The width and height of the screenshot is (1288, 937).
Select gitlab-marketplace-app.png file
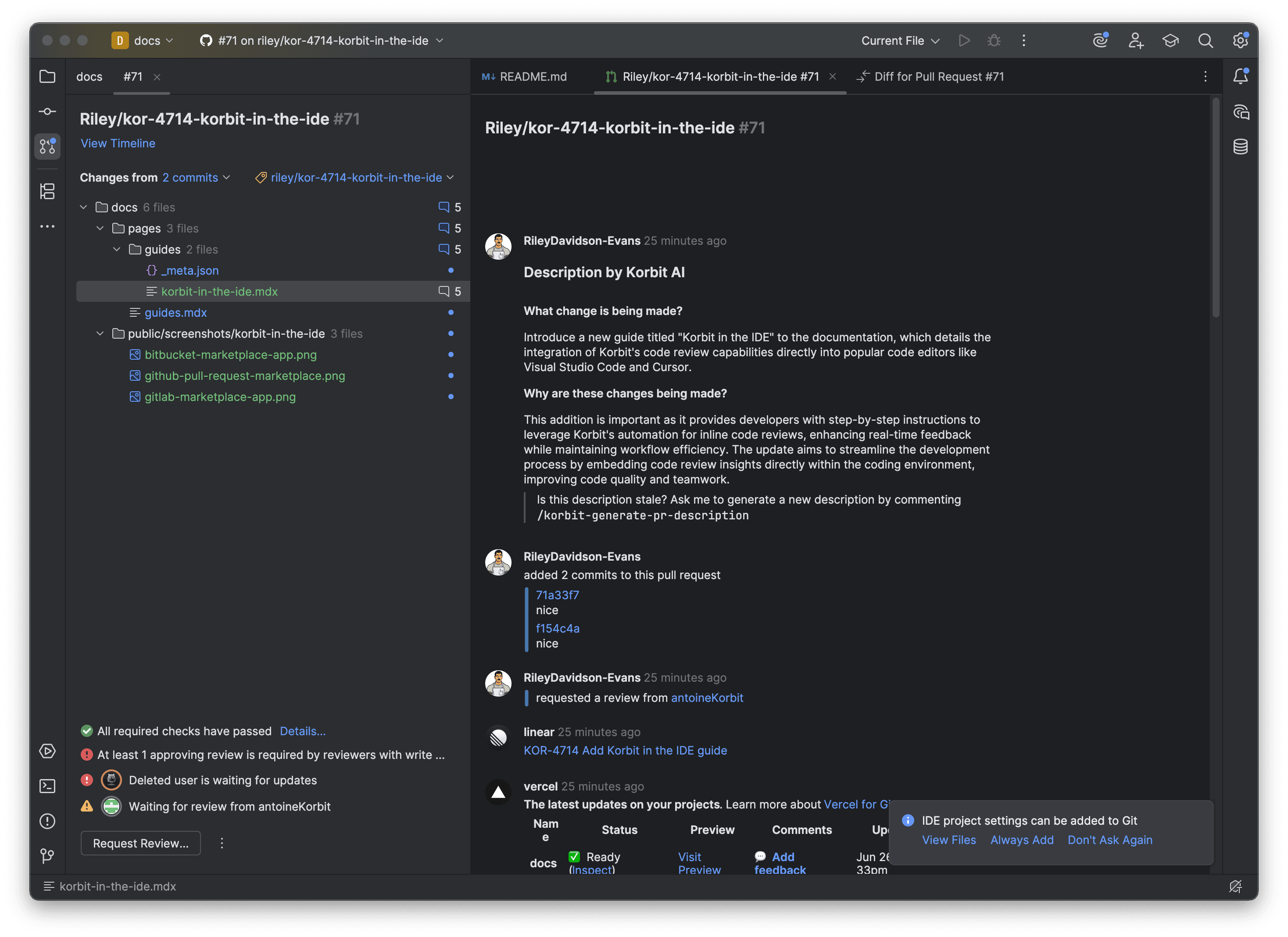click(x=220, y=397)
